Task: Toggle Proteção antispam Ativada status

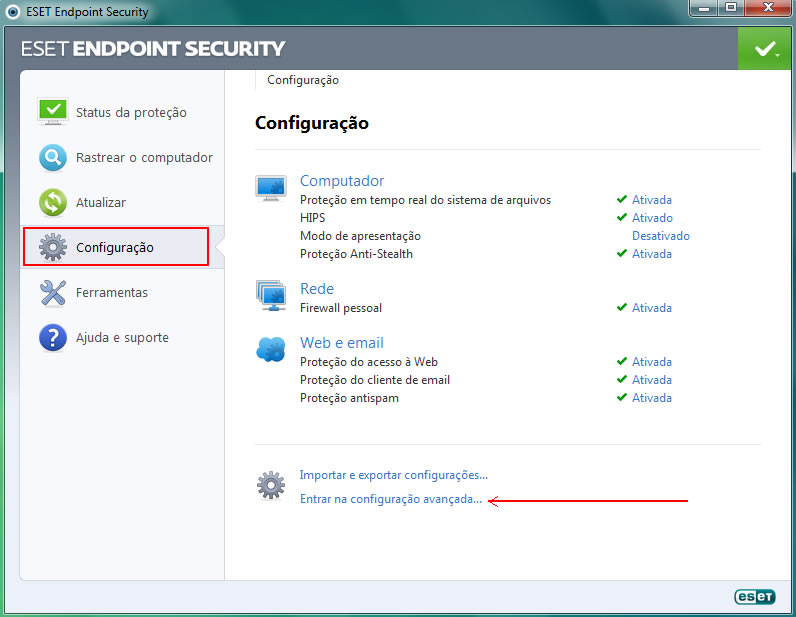Action: [651, 398]
